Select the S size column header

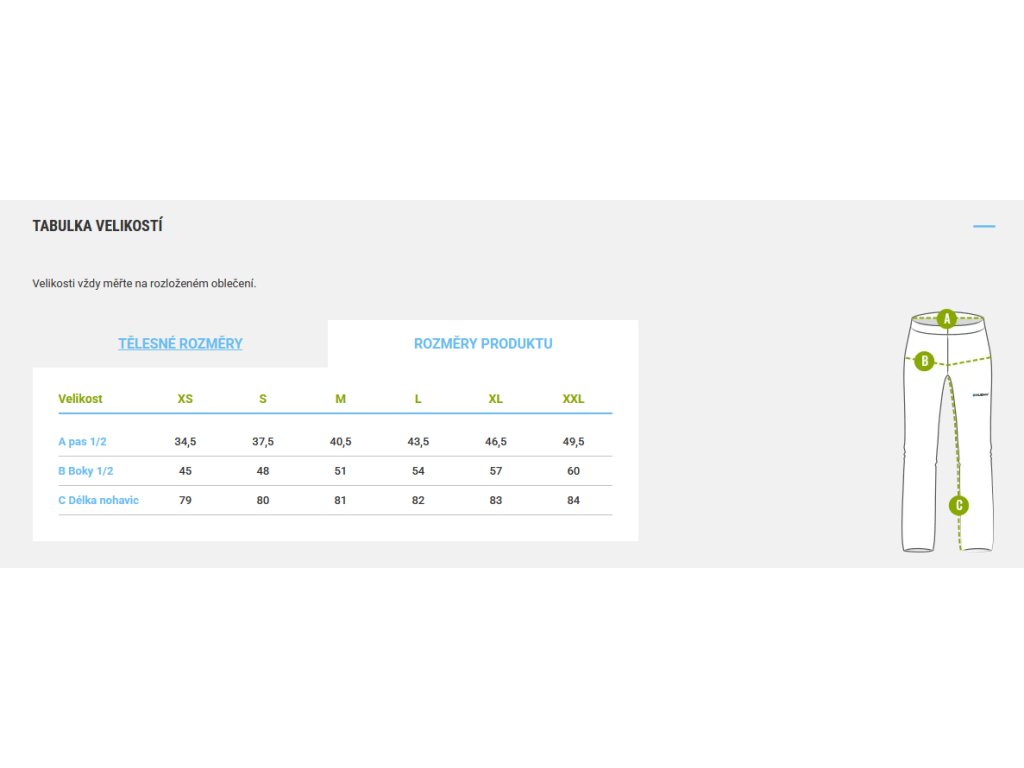click(263, 398)
